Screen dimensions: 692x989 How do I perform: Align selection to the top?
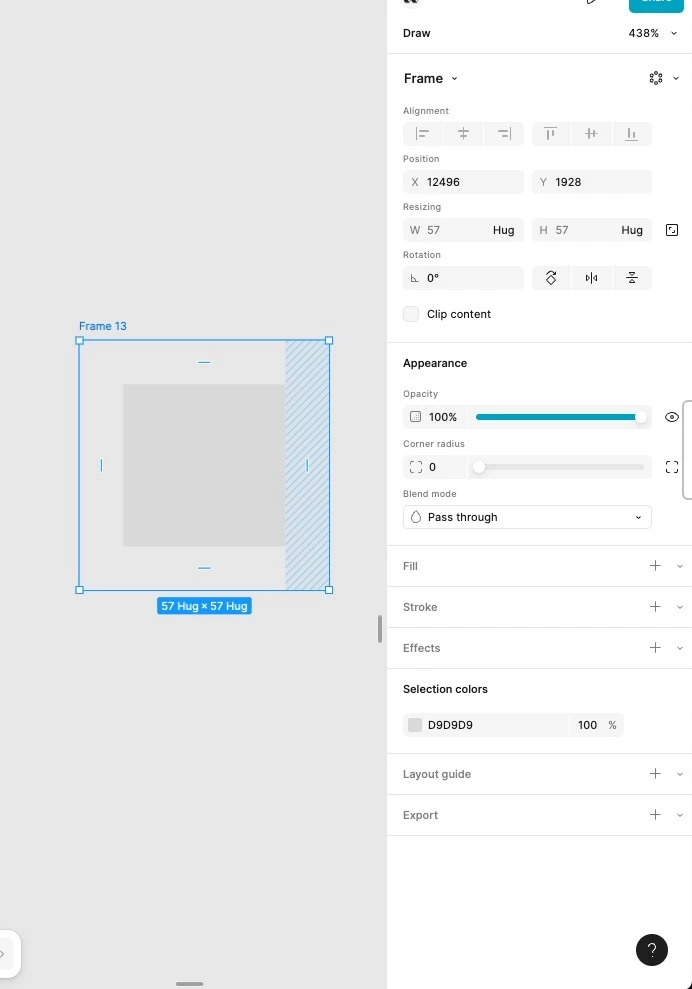pos(551,134)
